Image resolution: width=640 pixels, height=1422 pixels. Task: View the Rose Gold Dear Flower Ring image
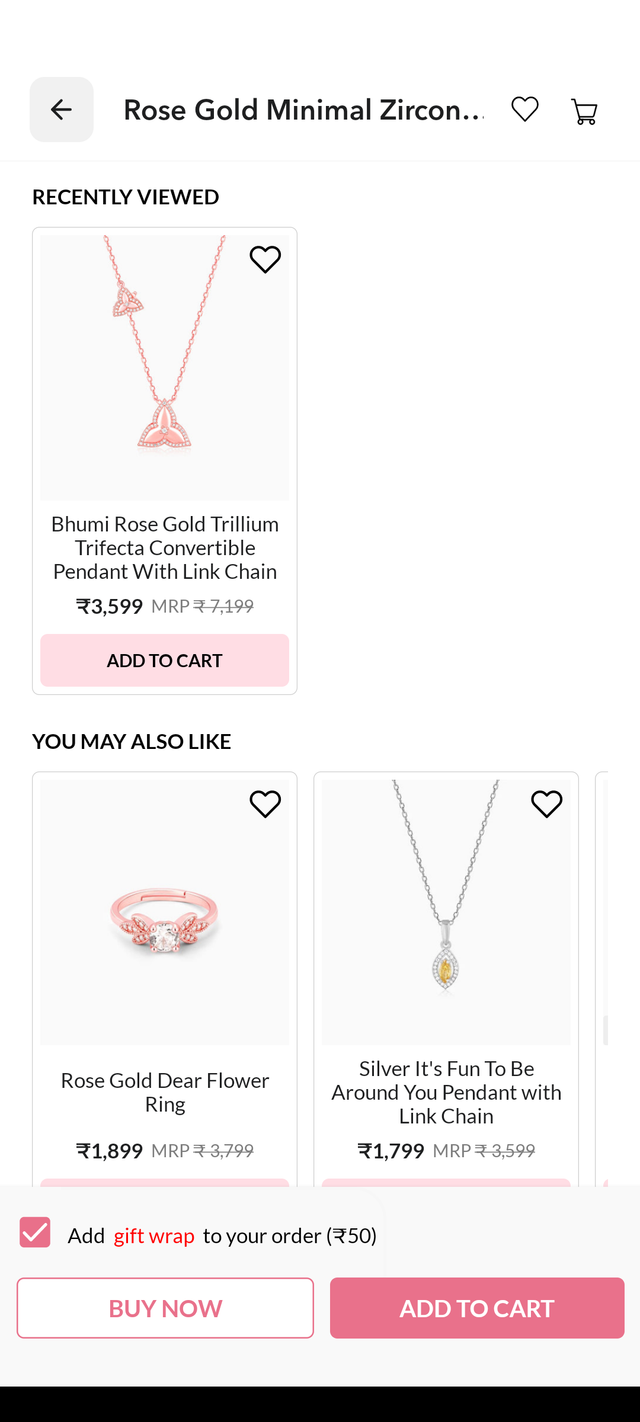pyautogui.click(x=164, y=912)
